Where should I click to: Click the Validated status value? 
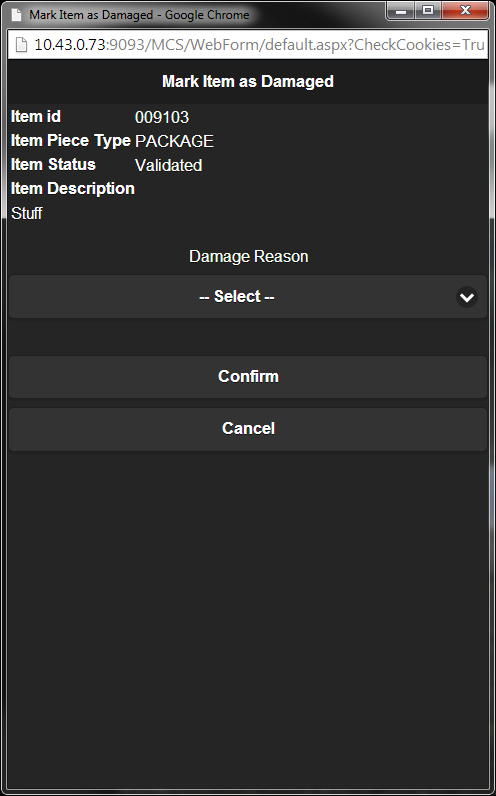pos(169,165)
